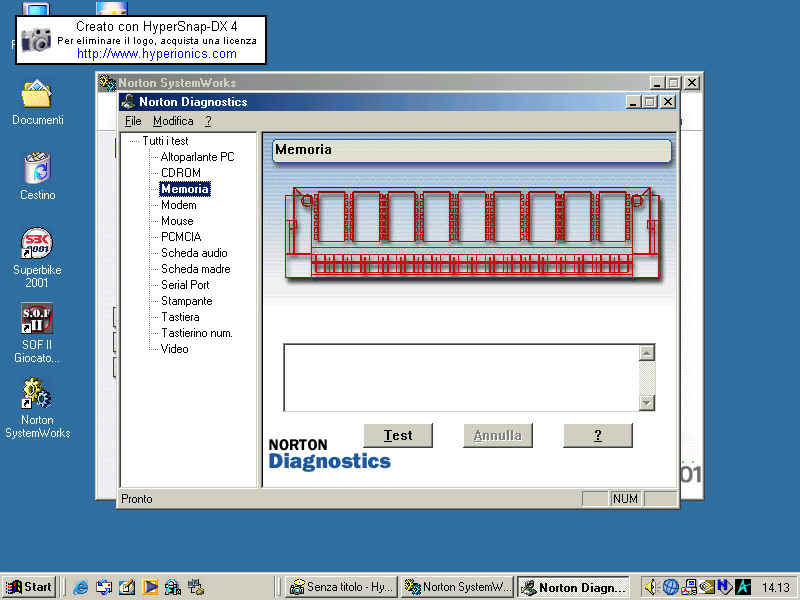Close the Norton Diagnostics window
The width and height of the screenshot is (800, 600).
(x=668, y=102)
